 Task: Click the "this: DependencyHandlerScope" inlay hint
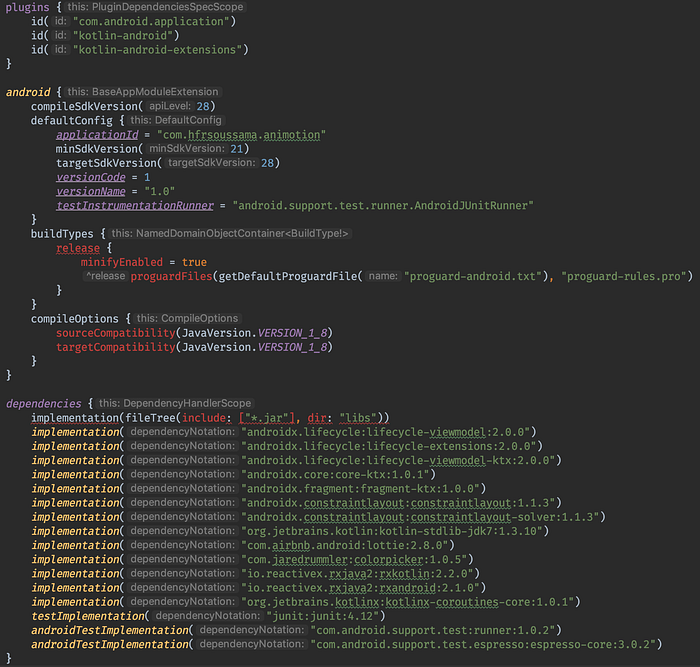[175, 403]
